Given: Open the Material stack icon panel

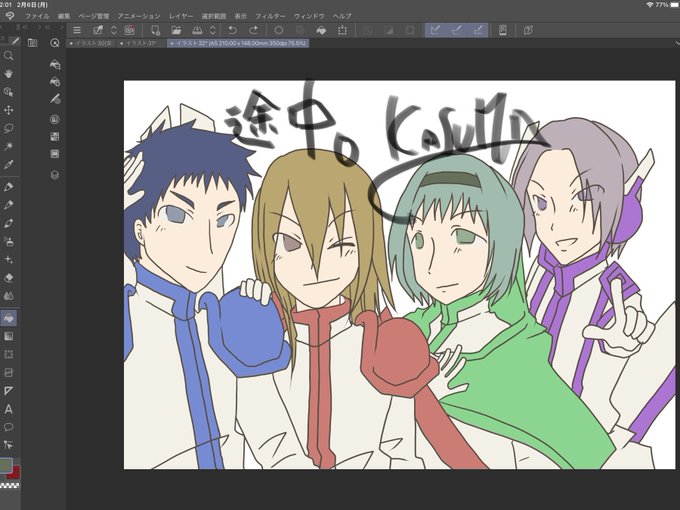Looking at the screenshot, I should (x=55, y=175).
